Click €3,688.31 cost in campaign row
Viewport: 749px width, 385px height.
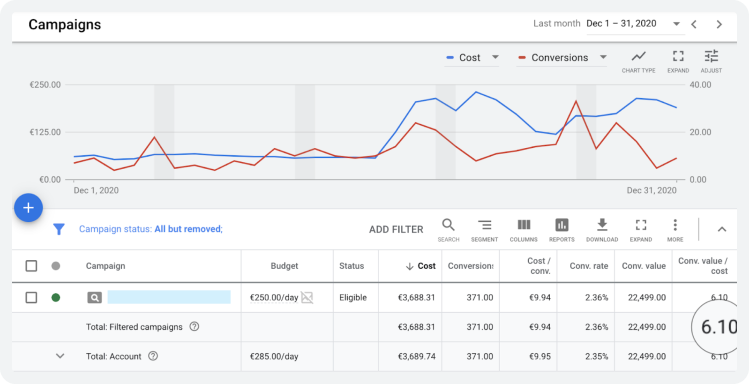point(417,298)
